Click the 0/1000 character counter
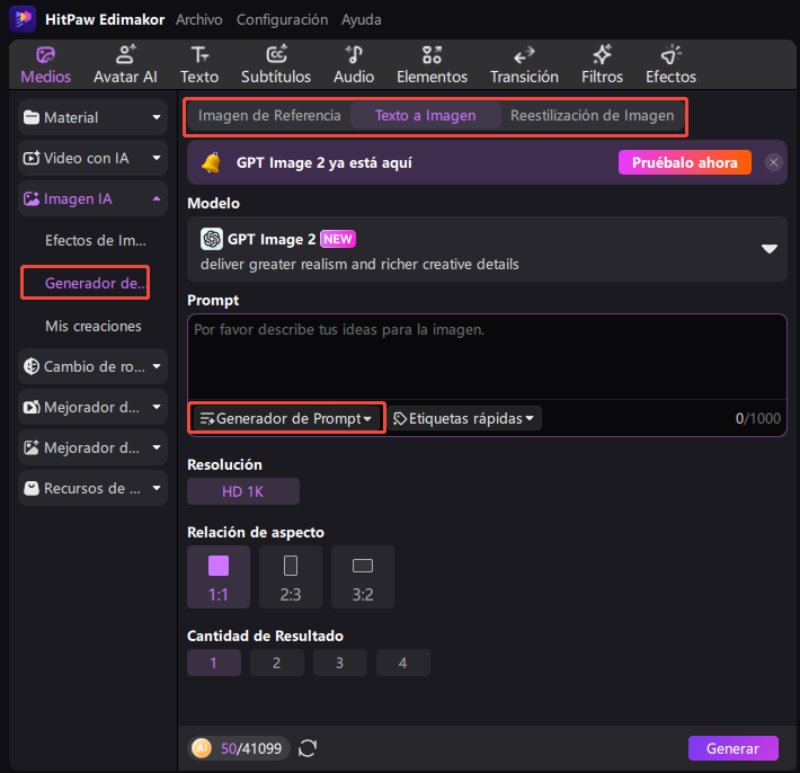The width and height of the screenshot is (800, 773). click(758, 418)
